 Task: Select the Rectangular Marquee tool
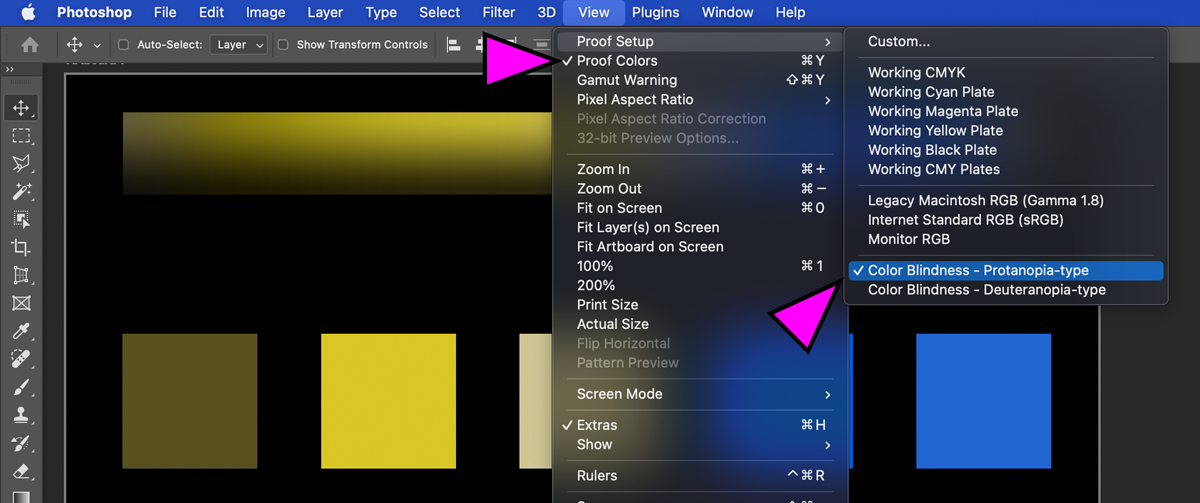coord(21,136)
